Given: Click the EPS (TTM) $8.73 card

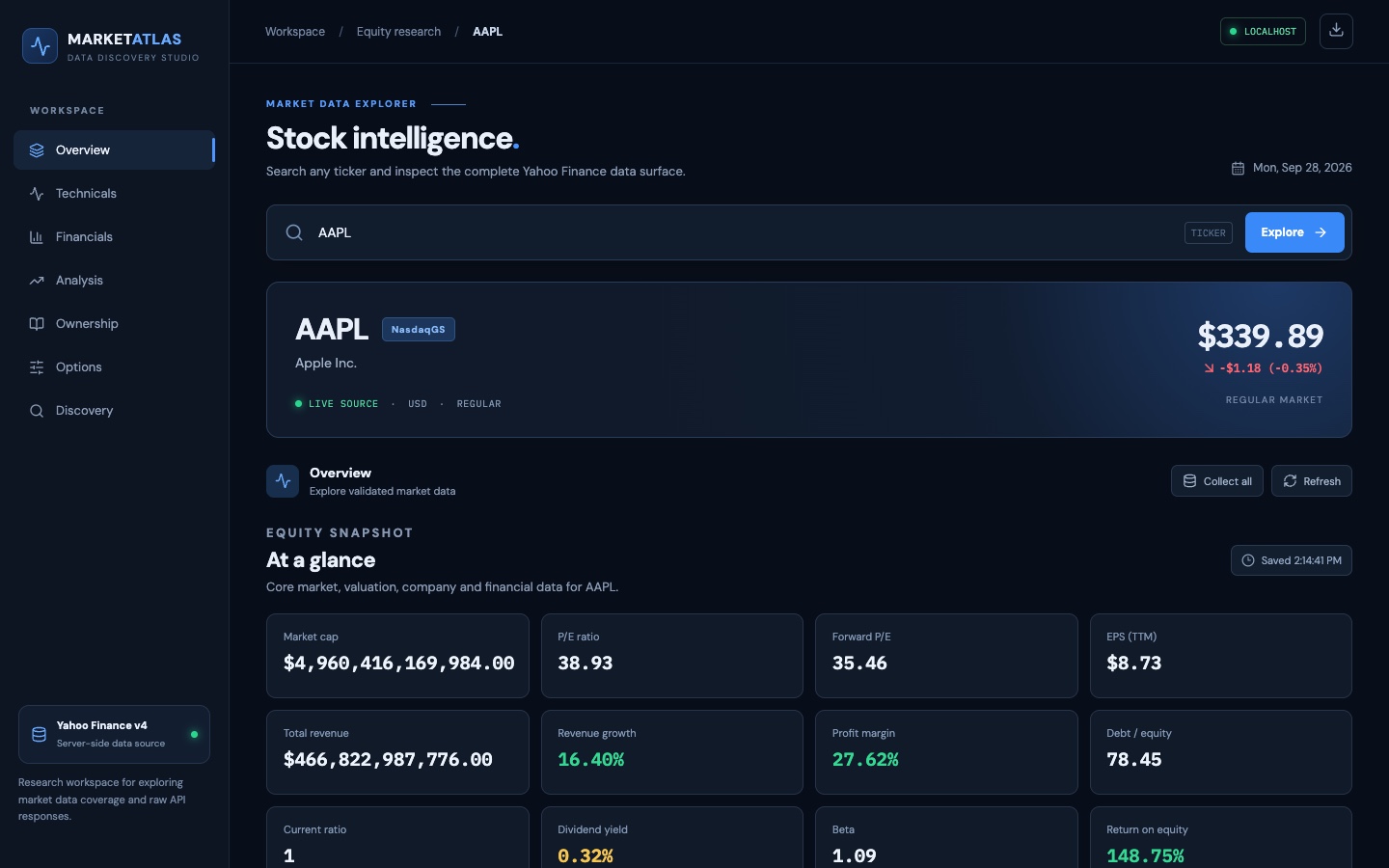Looking at the screenshot, I should 1221,656.
